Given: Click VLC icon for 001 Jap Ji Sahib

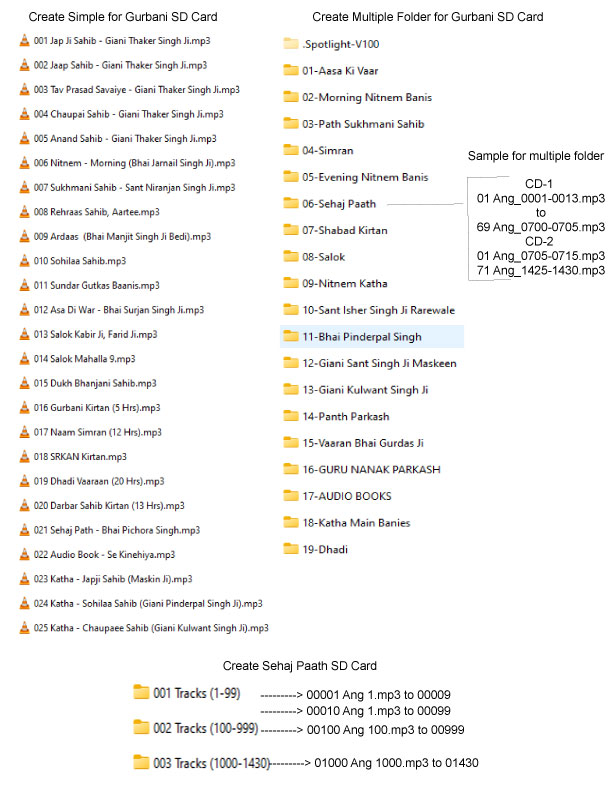Looking at the screenshot, I should tap(25, 41).
